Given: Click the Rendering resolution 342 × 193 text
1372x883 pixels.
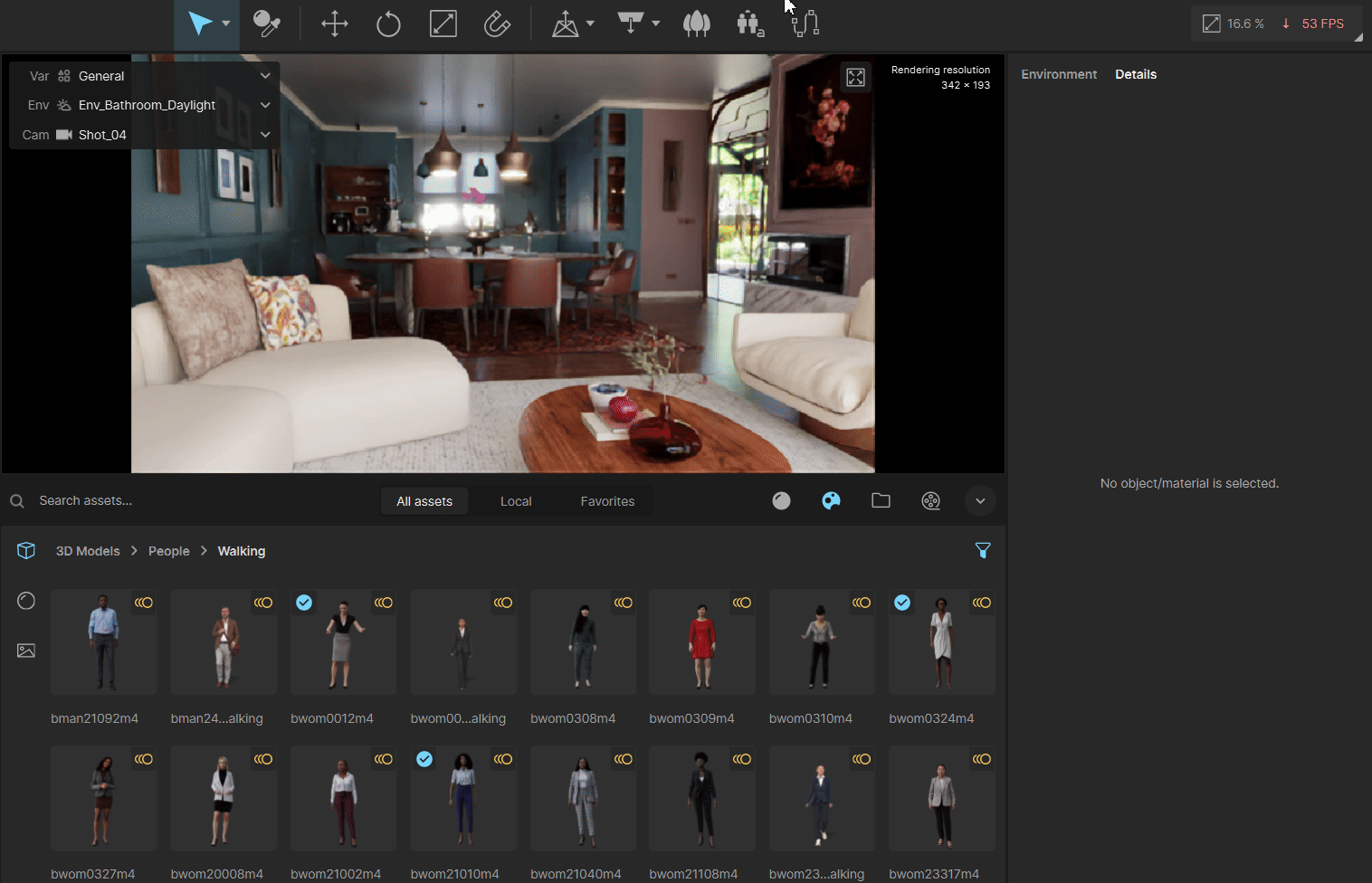Looking at the screenshot, I should [940, 77].
